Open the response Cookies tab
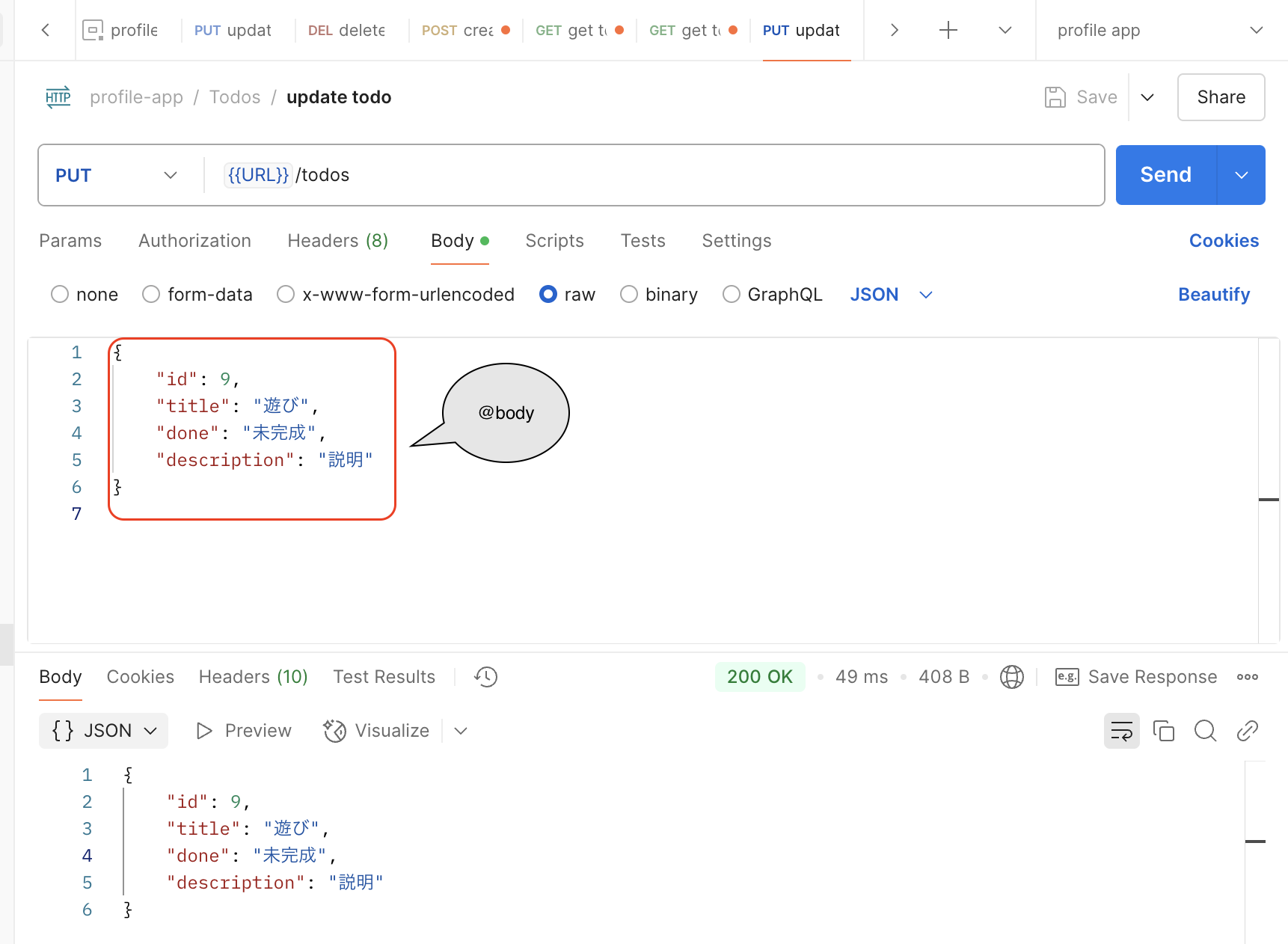 [x=140, y=677]
